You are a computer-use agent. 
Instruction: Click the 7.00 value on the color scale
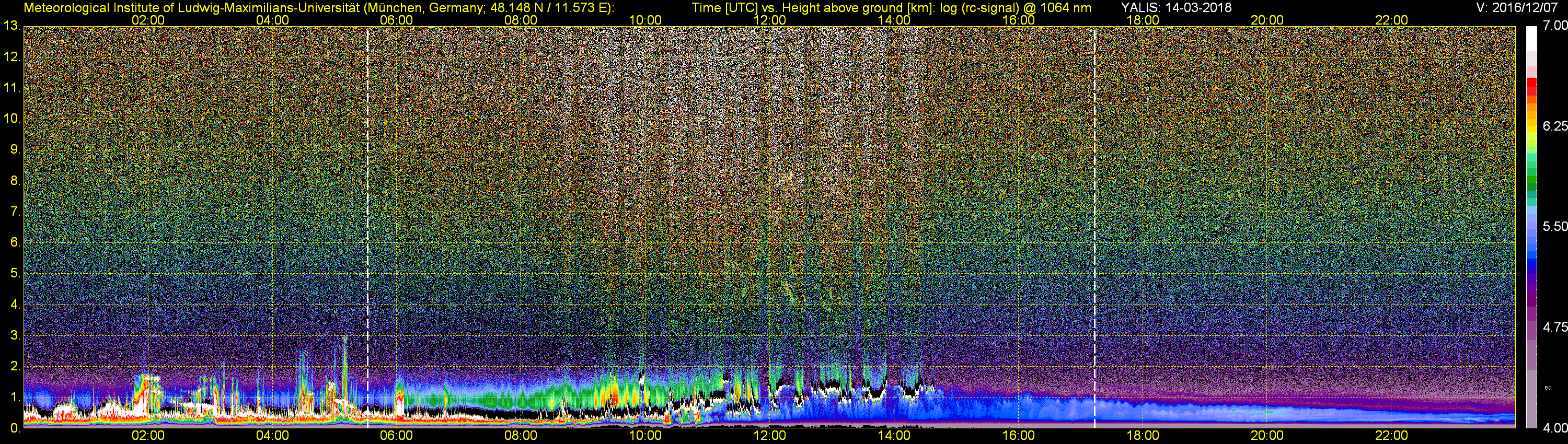tap(1555, 26)
